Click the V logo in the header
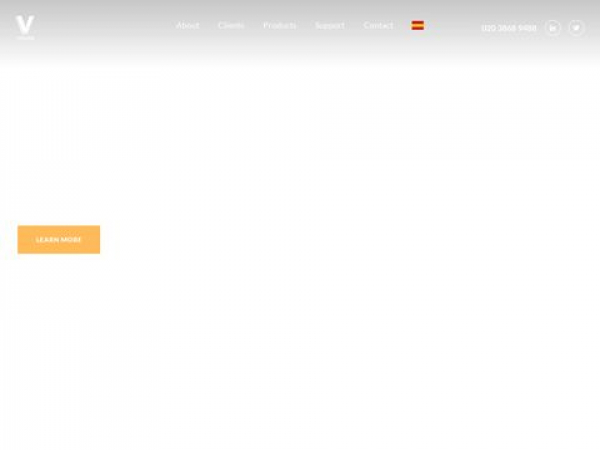Screen dimensions: 600x450 (25, 27)
